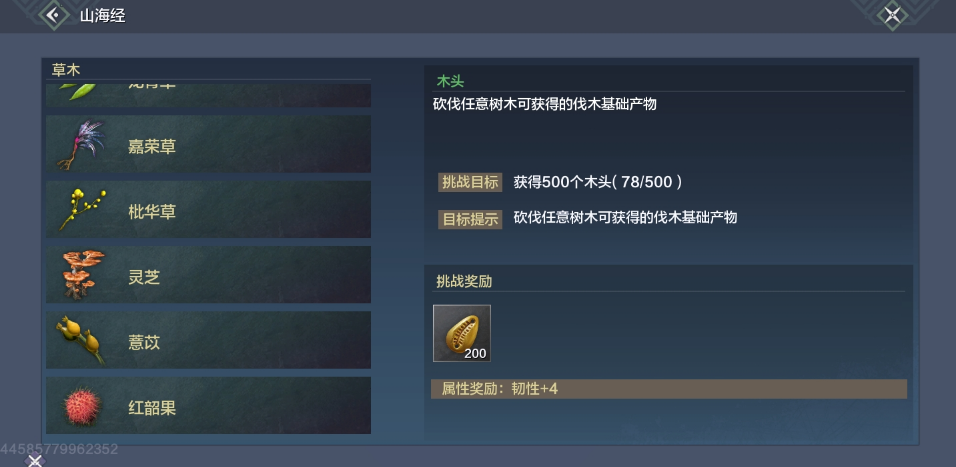Click the 山海经 title label

(x=102, y=16)
